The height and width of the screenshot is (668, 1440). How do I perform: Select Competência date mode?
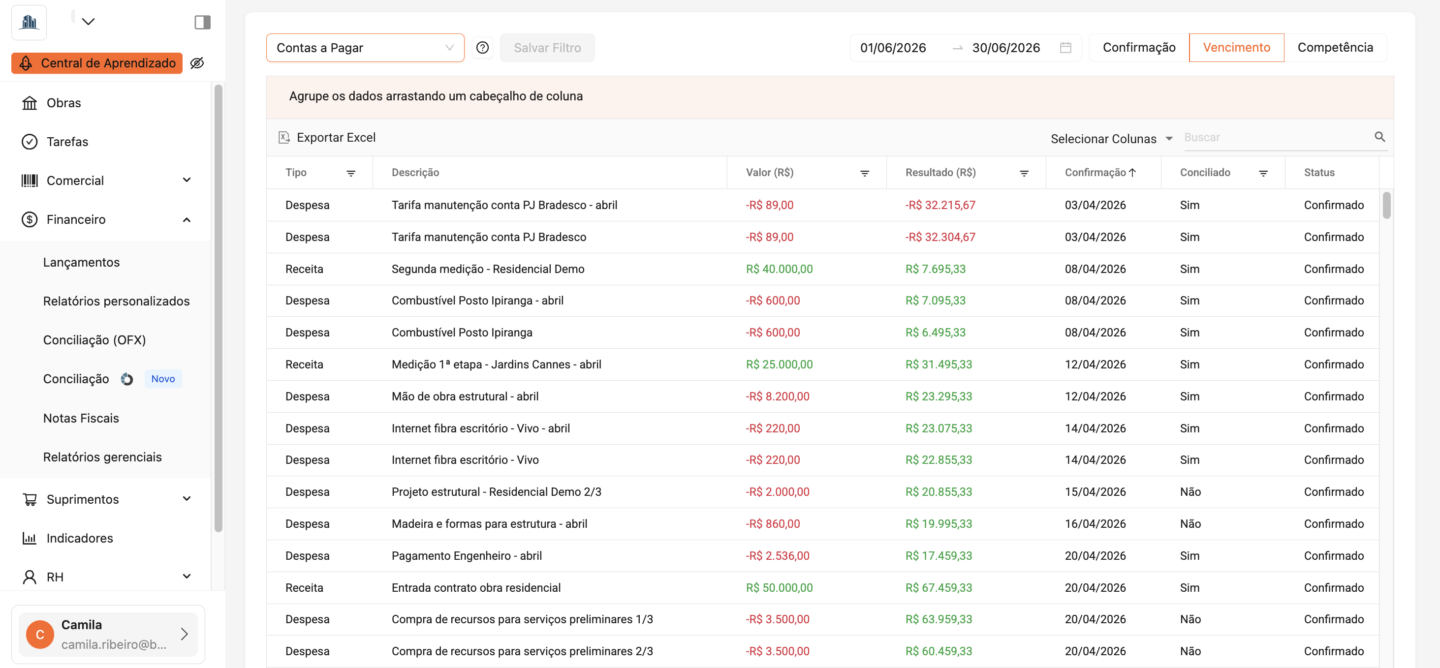click(1335, 48)
